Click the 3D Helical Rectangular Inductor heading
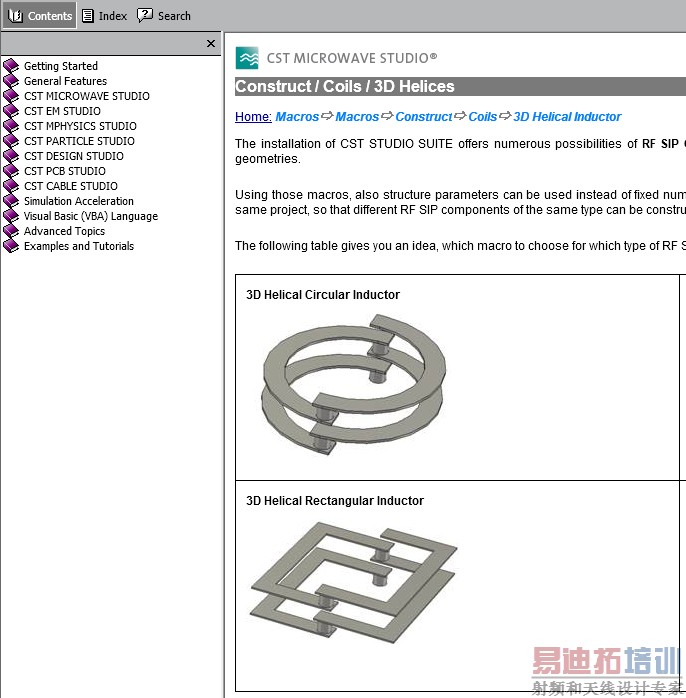The image size is (686, 698). [335, 501]
